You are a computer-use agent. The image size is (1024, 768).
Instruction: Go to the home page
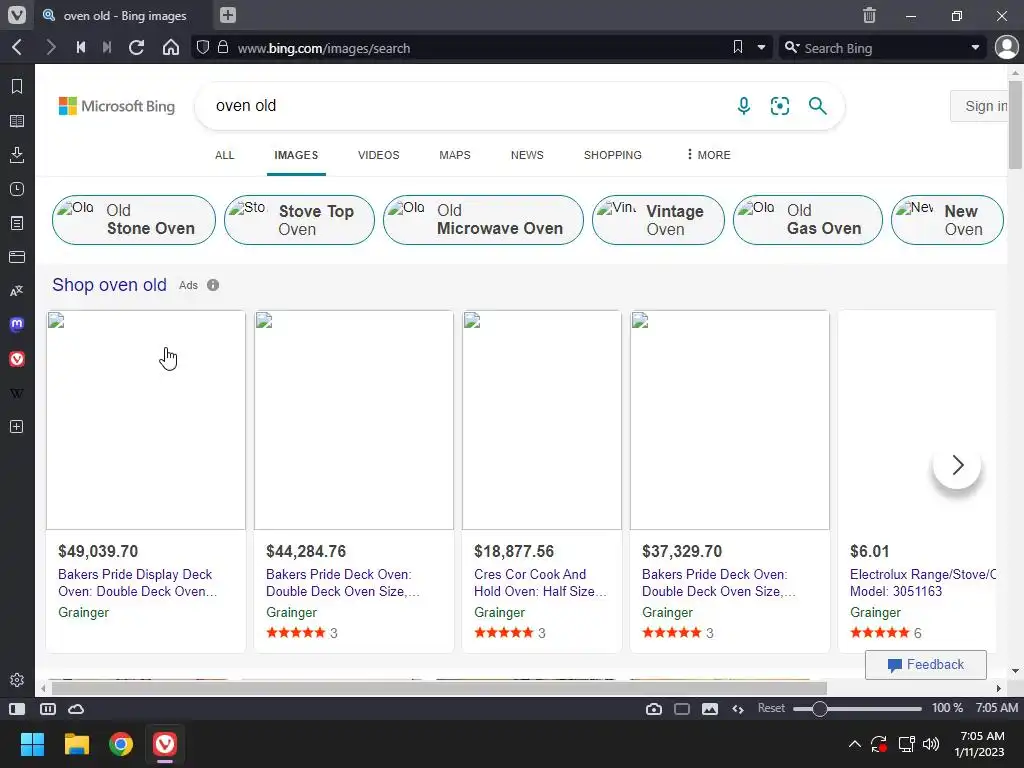tap(170, 48)
